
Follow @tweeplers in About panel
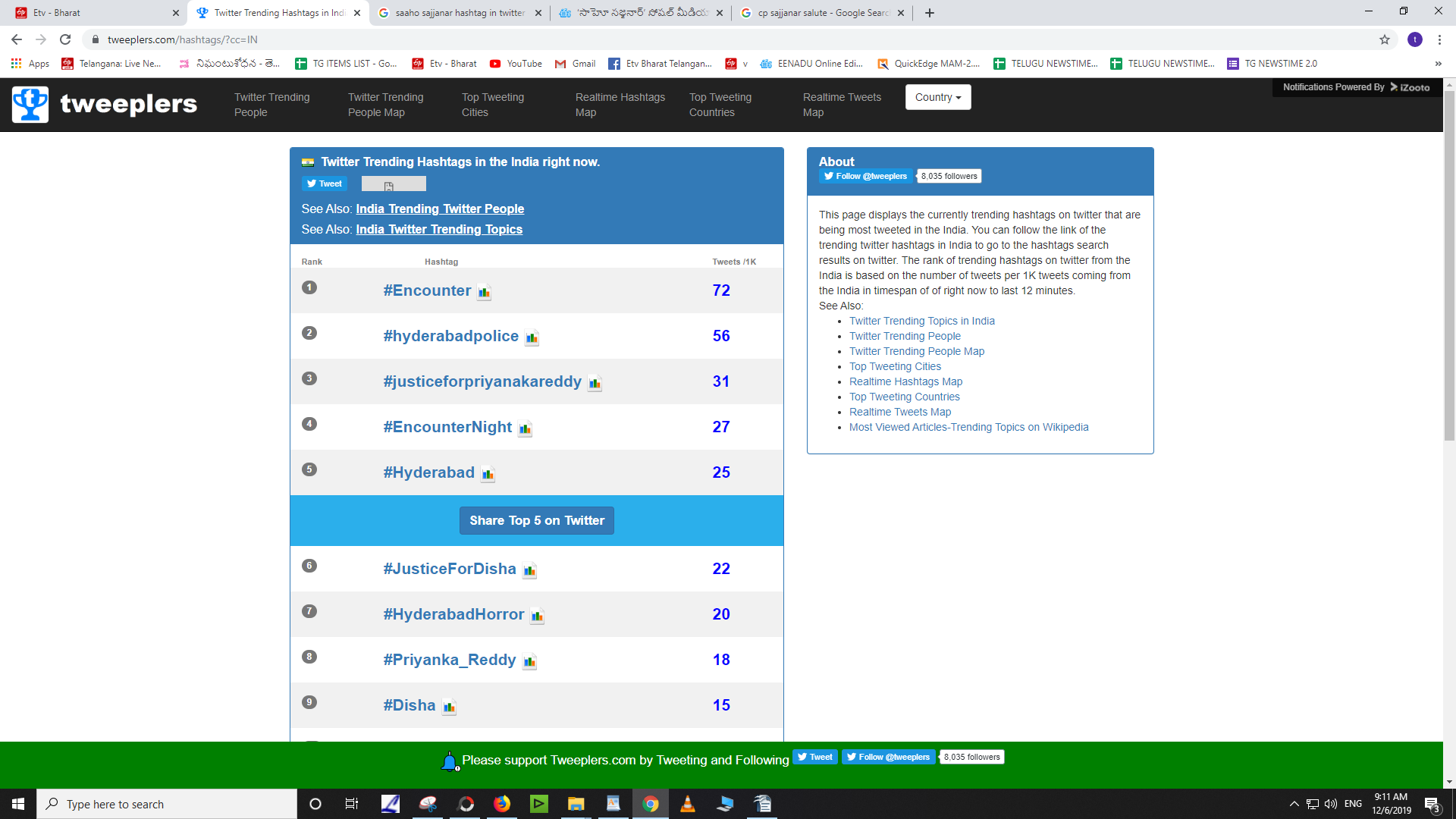865,176
